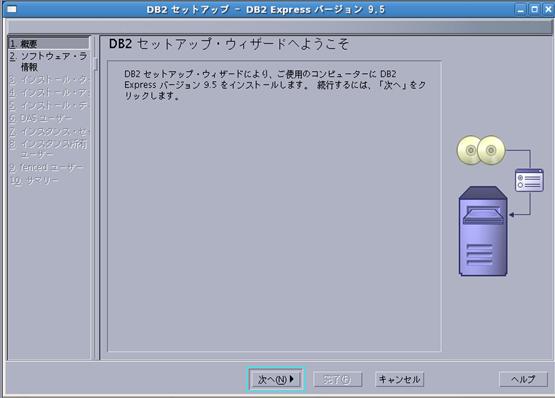Click the welcome paragraph mentioning Express バージョン 9.5
This screenshot has width=555, height=398.
click(x=275, y=85)
